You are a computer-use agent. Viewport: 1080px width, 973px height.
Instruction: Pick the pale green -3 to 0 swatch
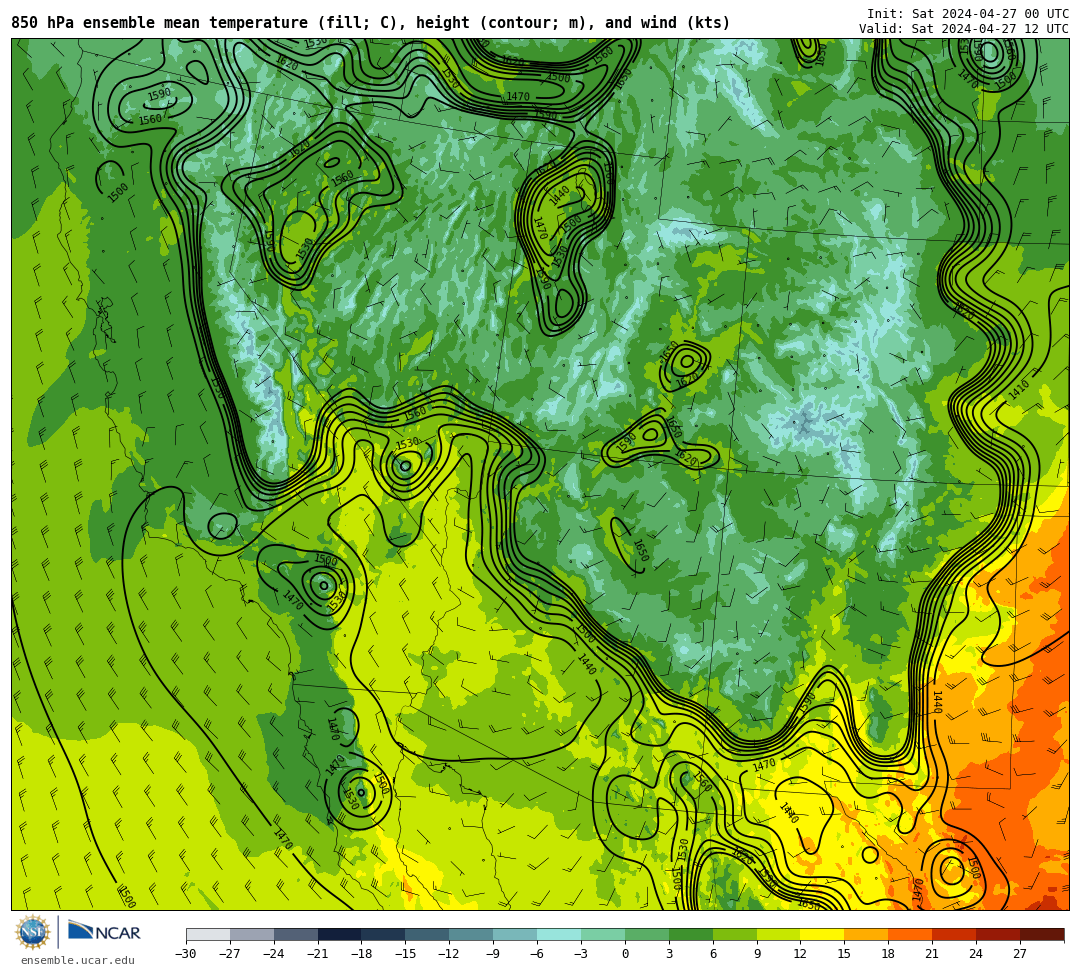point(603,934)
